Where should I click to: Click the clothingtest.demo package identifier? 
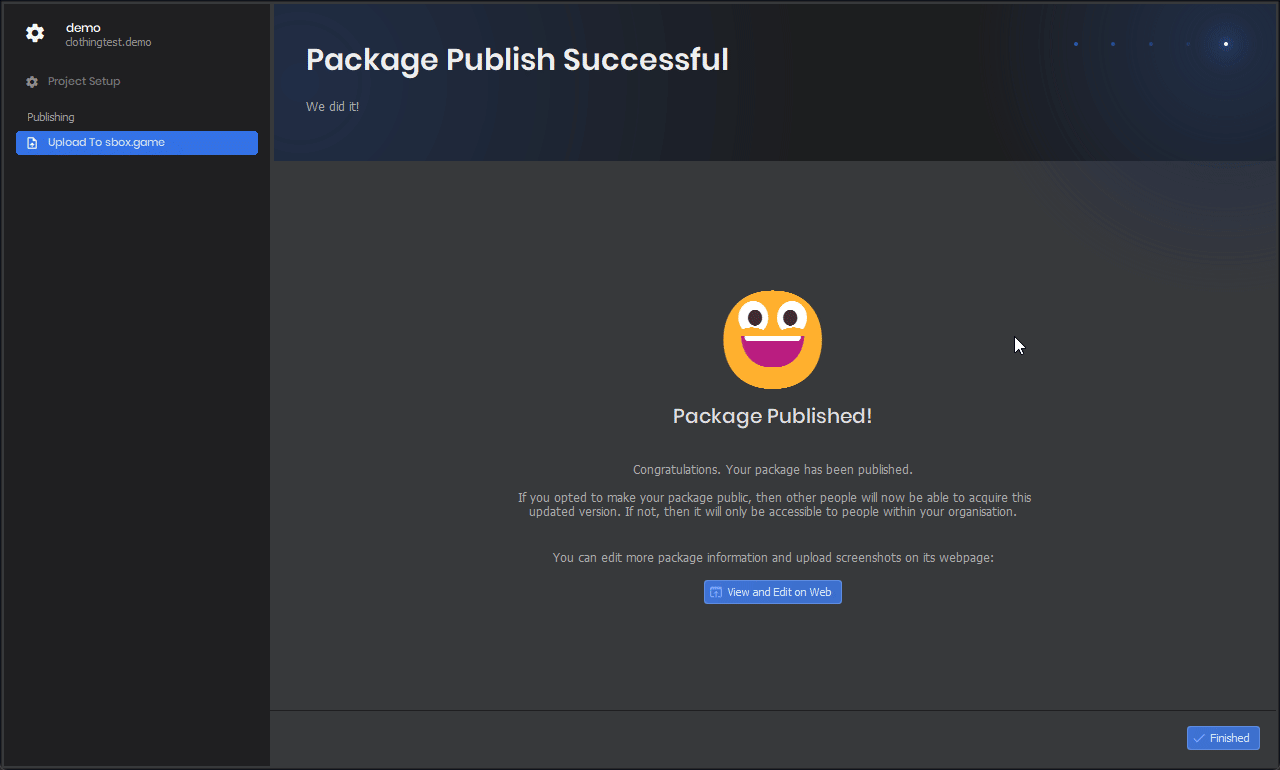tap(108, 43)
